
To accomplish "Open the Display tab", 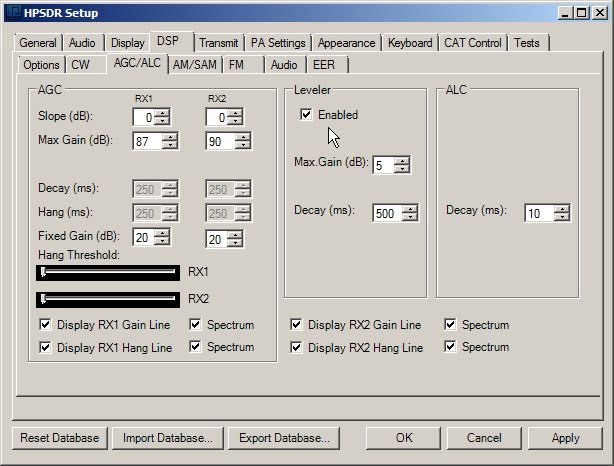I will click(128, 43).
